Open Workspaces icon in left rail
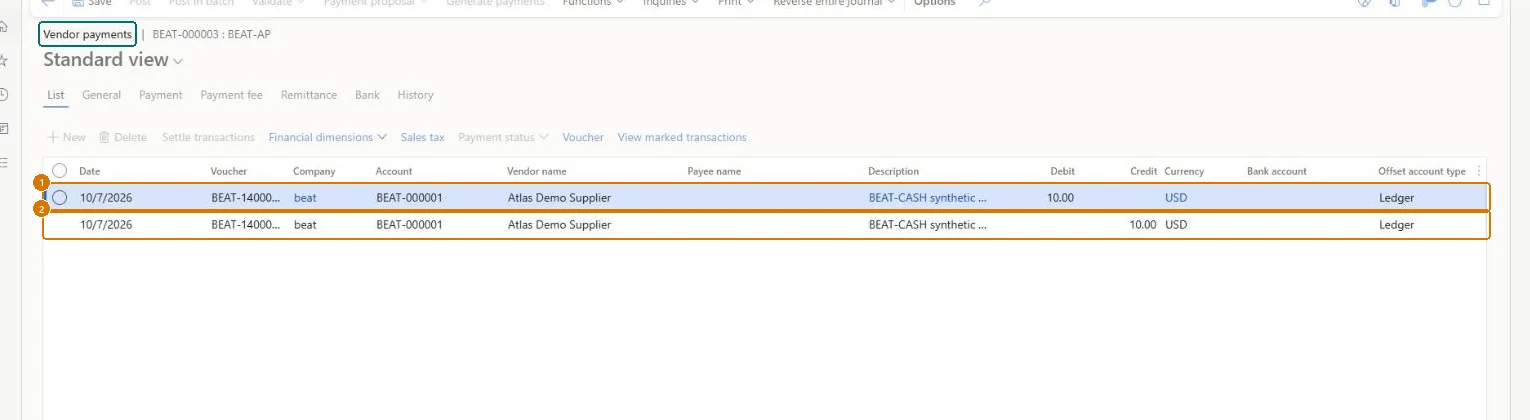Screen dimensions: 1530x420 point(3,128)
